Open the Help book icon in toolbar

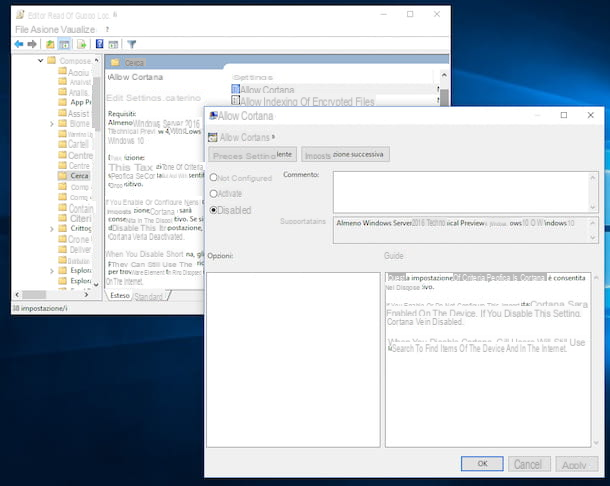click(x=100, y=44)
